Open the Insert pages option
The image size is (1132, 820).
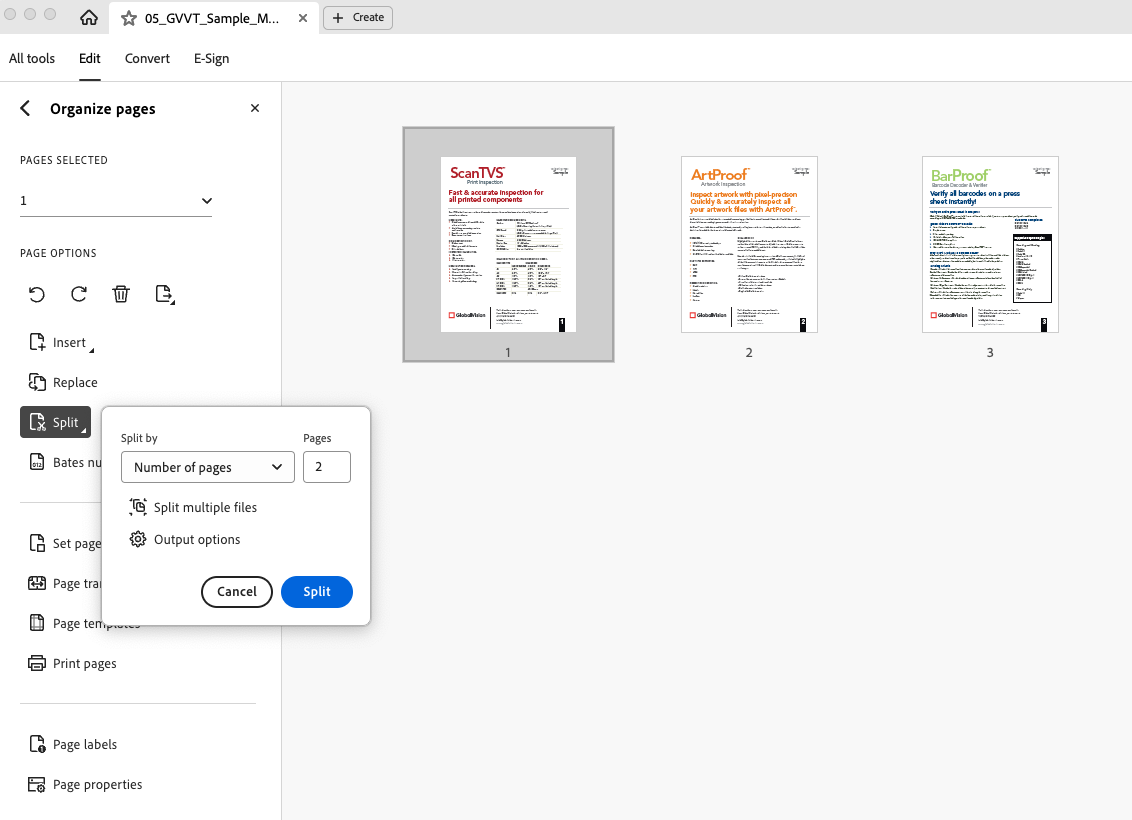click(x=60, y=343)
